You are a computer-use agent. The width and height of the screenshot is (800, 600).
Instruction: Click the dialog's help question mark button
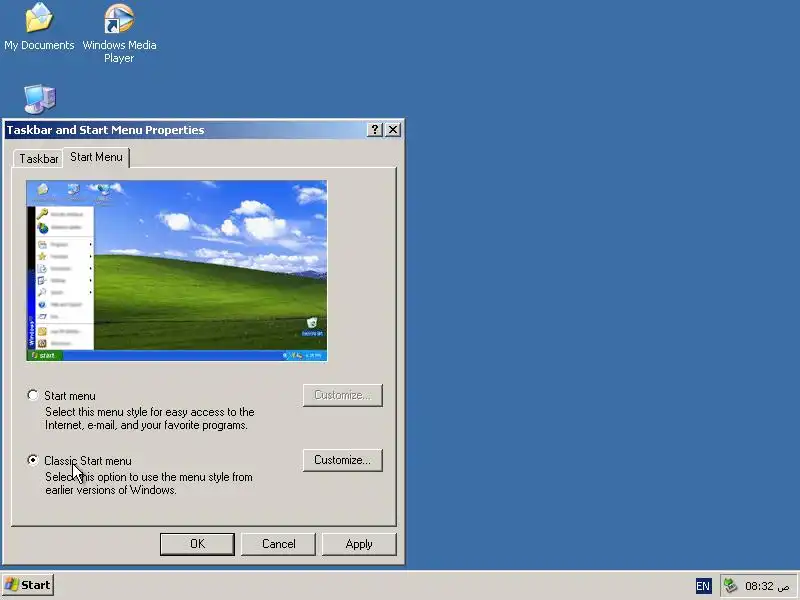coord(374,130)
